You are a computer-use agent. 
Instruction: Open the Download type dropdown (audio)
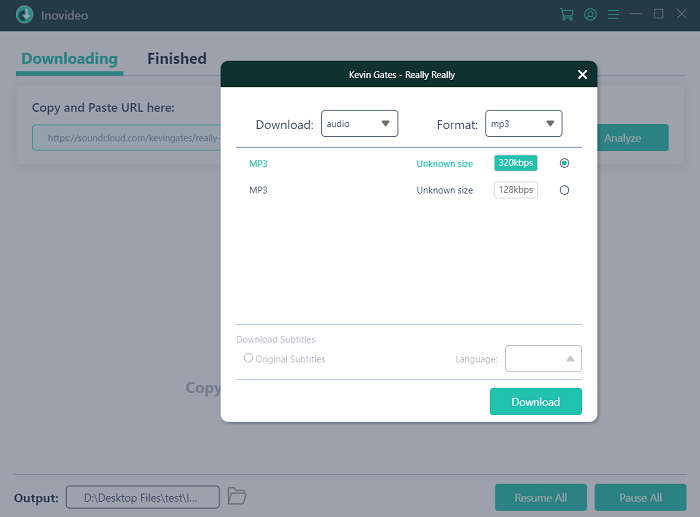(359, 124)
